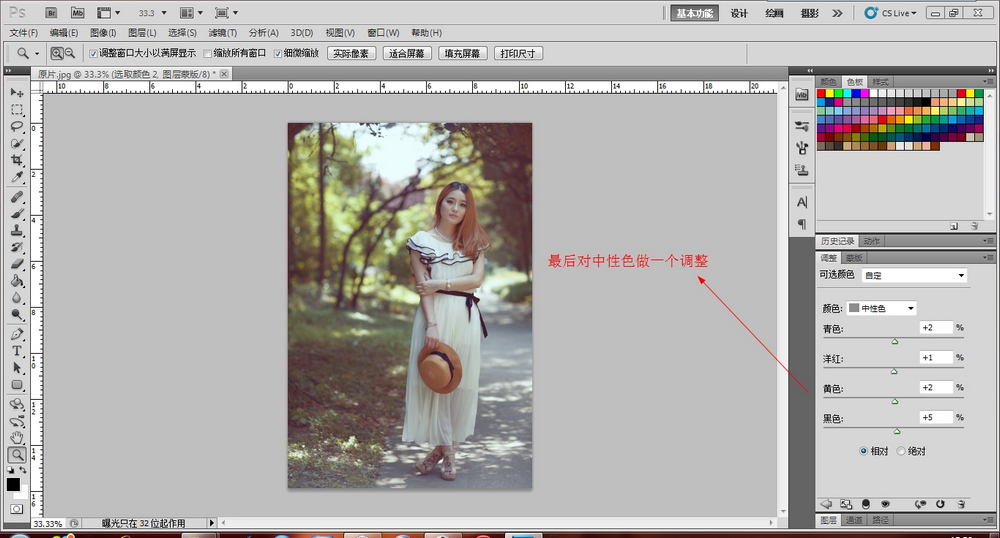Select the Lasso tool
Image resolution: width=1000 pixels, height=538 pixels.
click(17, 126)
